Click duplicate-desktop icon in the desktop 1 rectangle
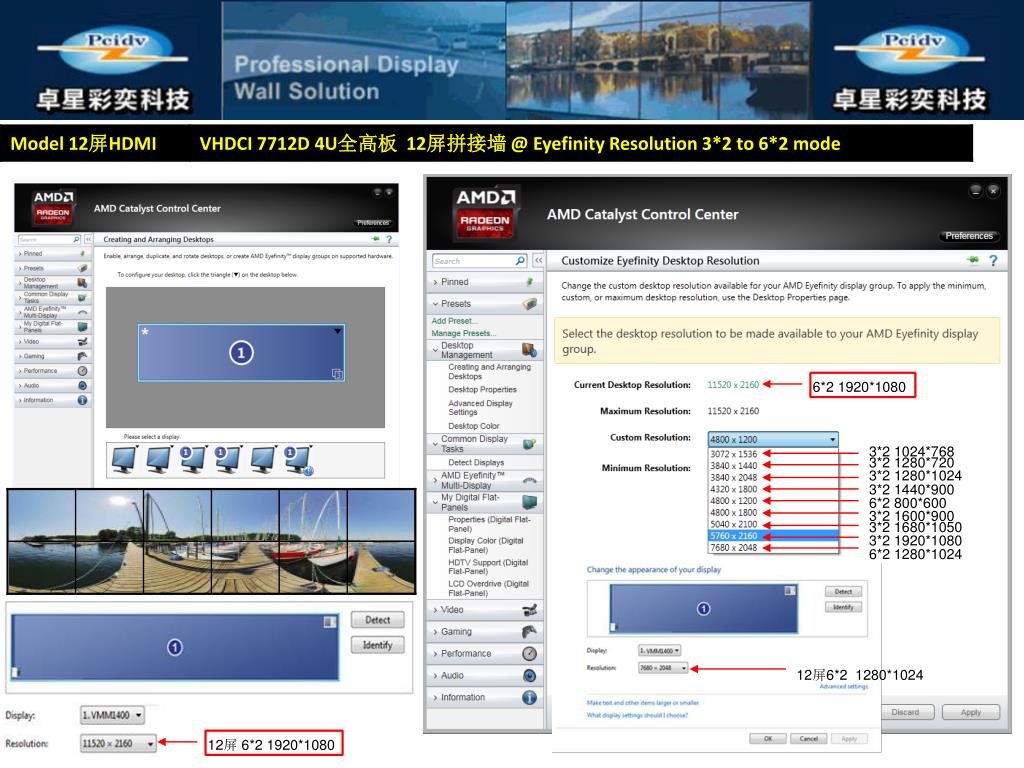 [337, 374]
